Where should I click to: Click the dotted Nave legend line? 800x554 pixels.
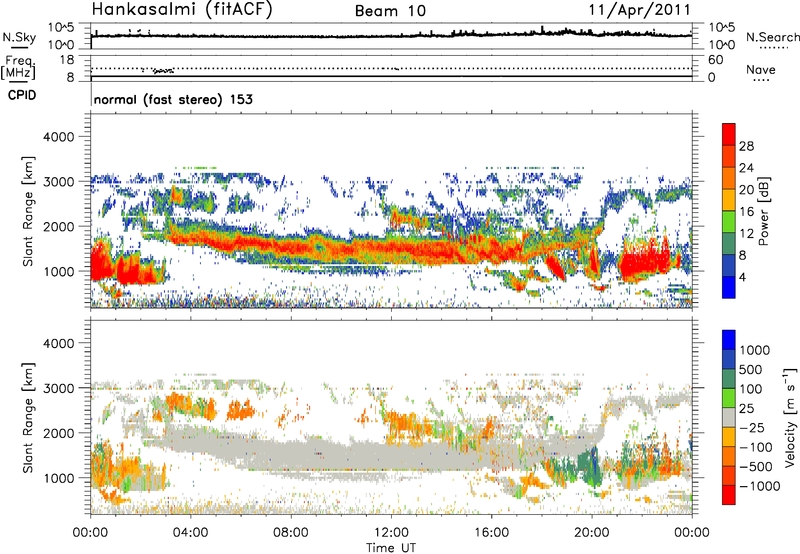point(761,80)
